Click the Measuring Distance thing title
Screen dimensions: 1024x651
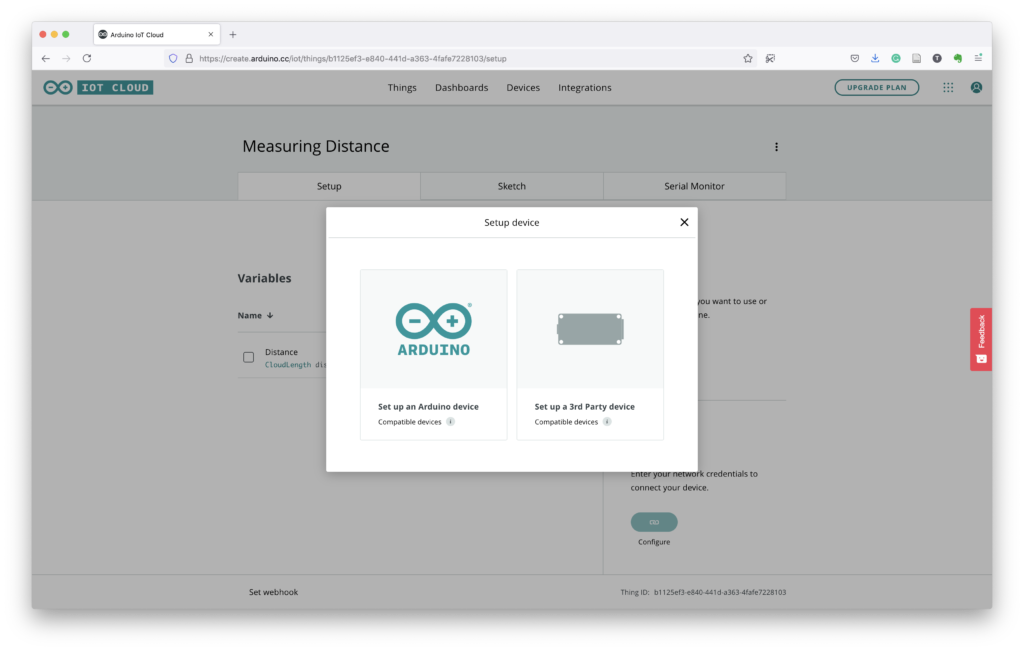point(315,146)
